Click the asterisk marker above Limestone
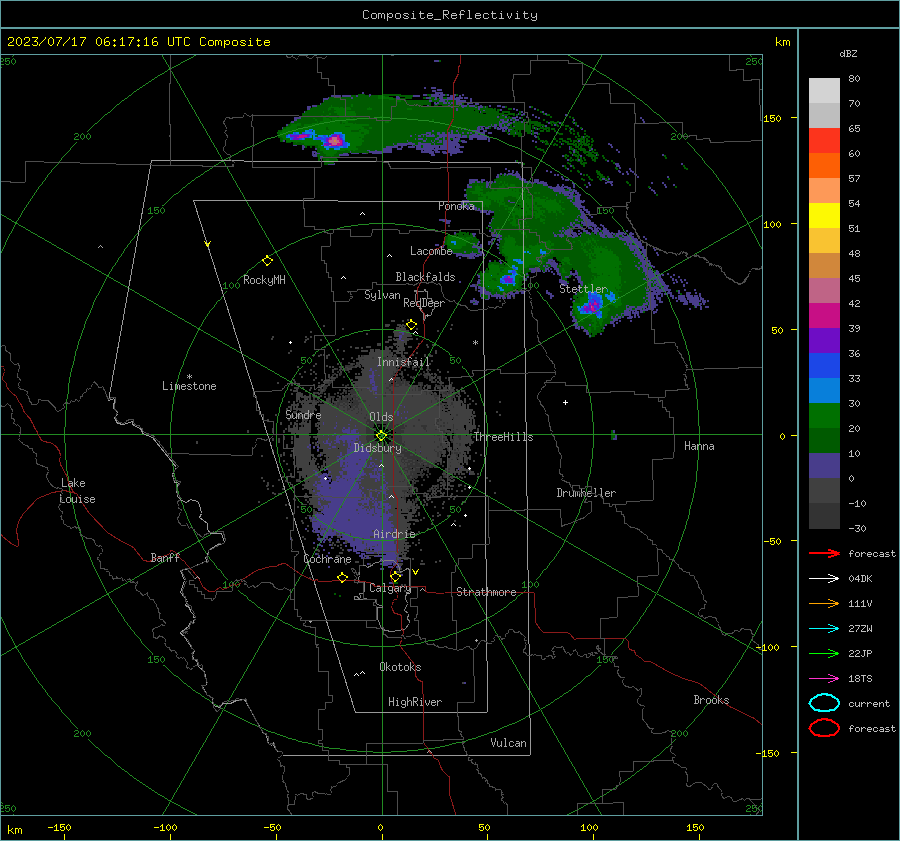Viewport: 900px width, 841px height. 189,377
